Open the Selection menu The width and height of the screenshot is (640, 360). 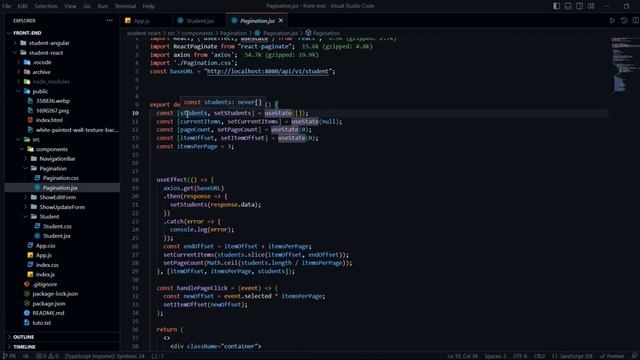(46, 6)
